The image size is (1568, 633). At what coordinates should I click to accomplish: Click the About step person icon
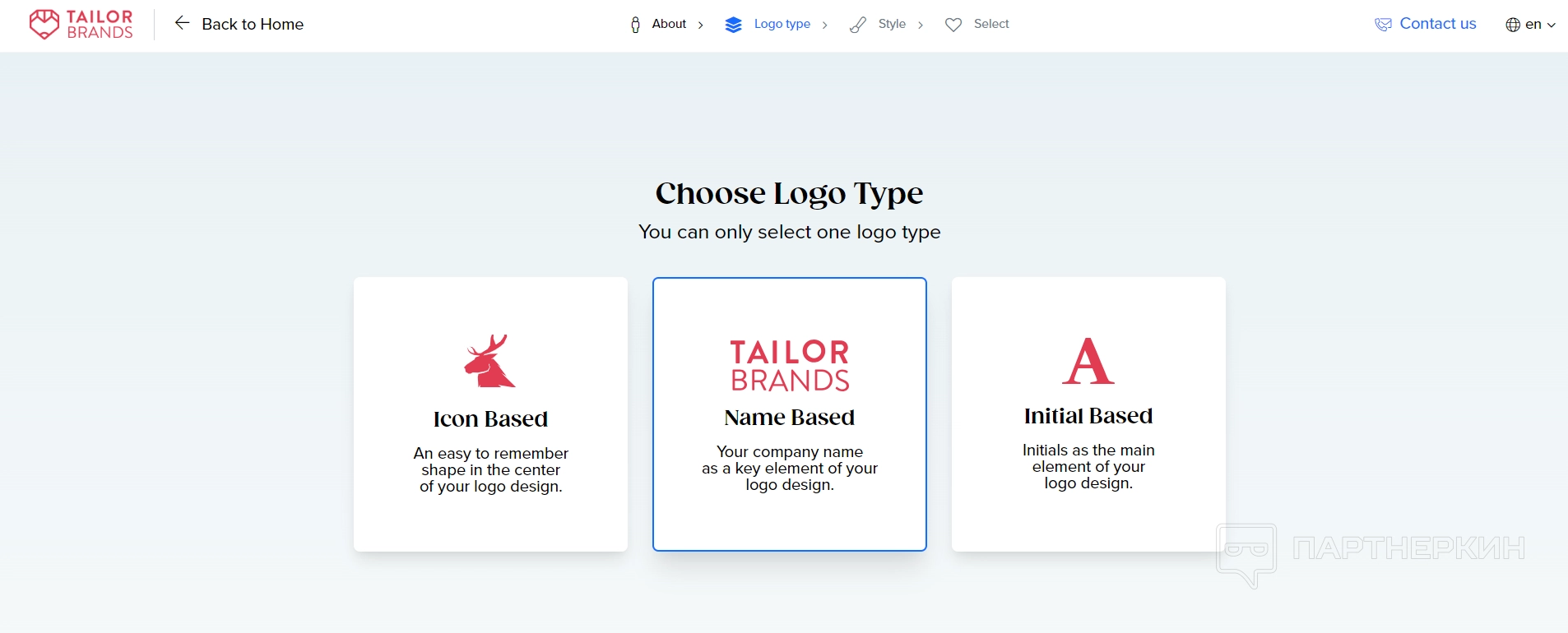tap(635, 25)
